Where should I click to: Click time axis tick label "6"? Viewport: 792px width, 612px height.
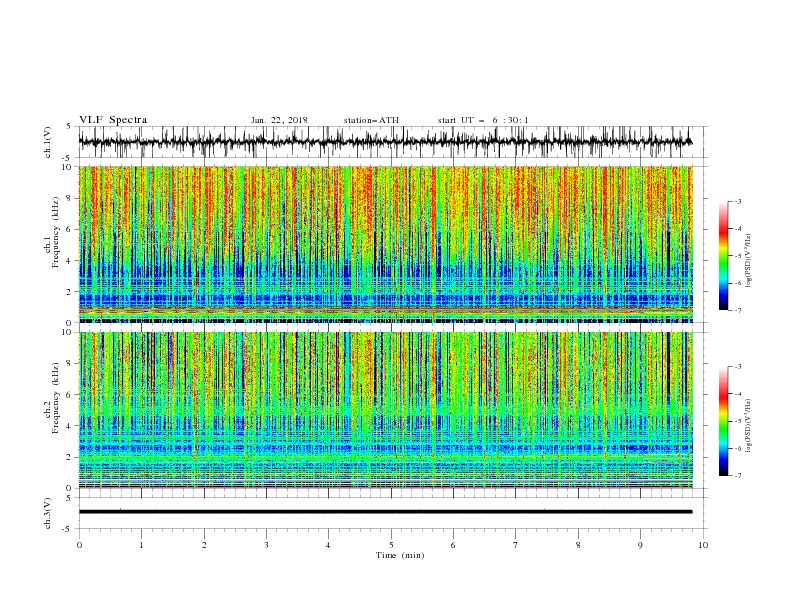point(453,545)
